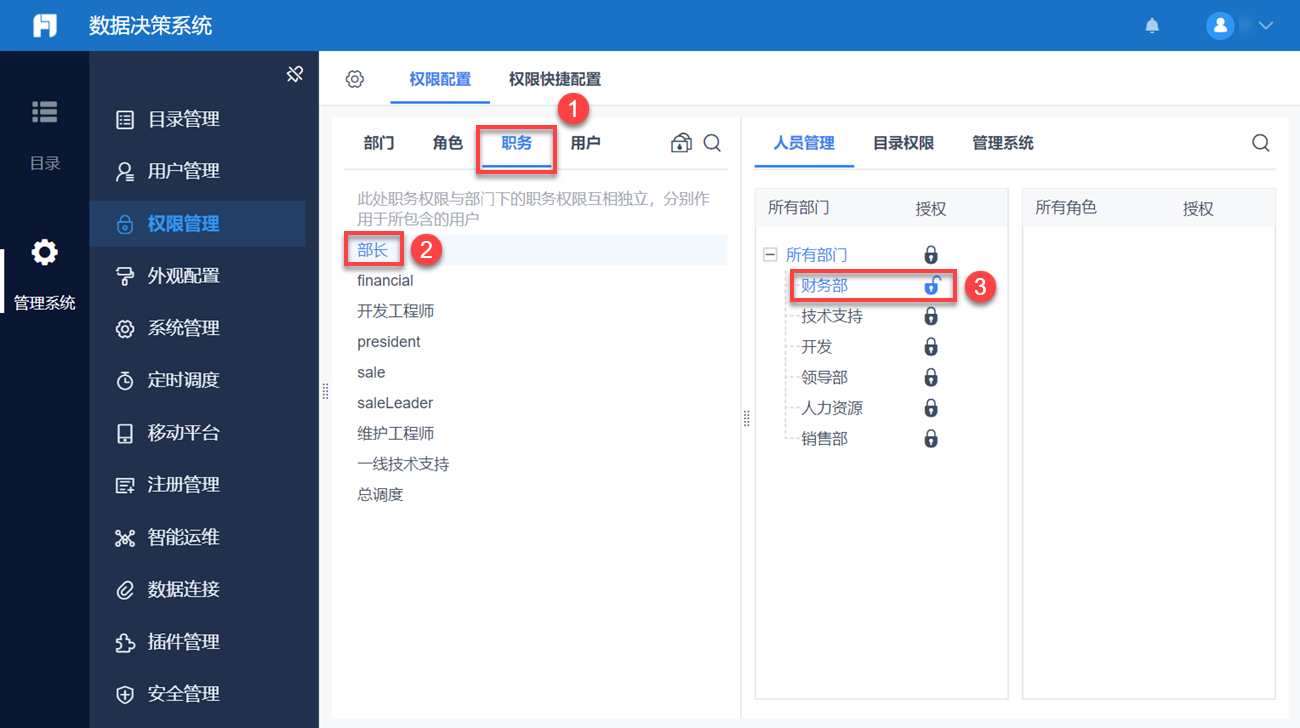This screenshot has height=728, width=1300.
Task: Expand the user account dropdown arrow
Action: [1265, 26]
